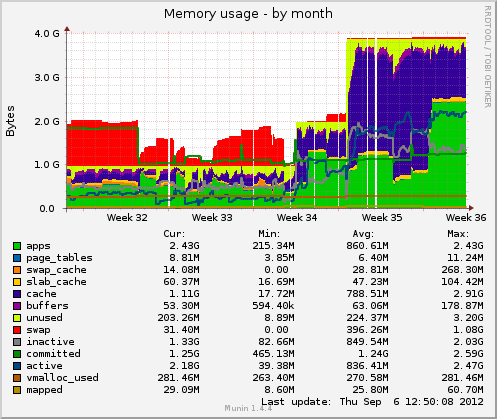Click the 'vmalloc_used' legend label
The image size is (497, 419).
(62, 378)
